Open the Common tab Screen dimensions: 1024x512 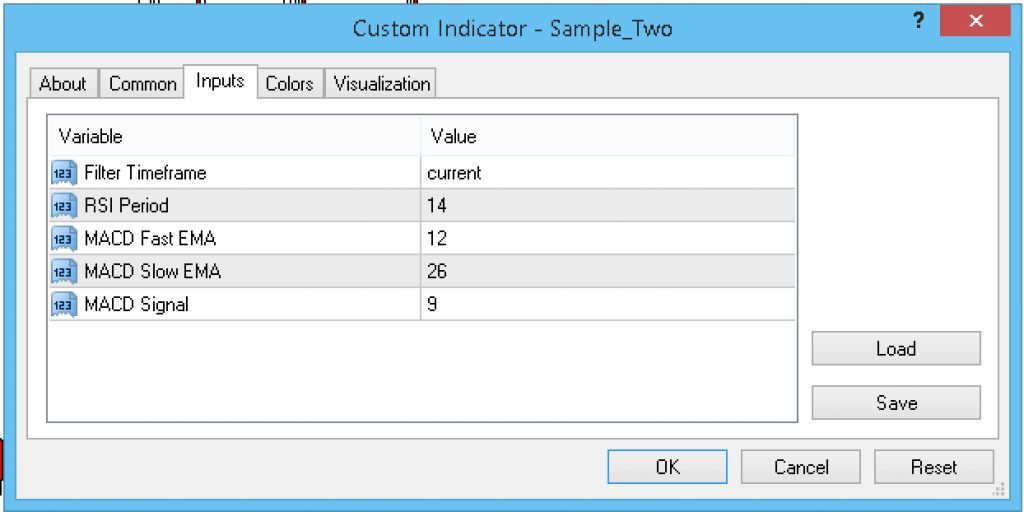[x=142, y=84]
